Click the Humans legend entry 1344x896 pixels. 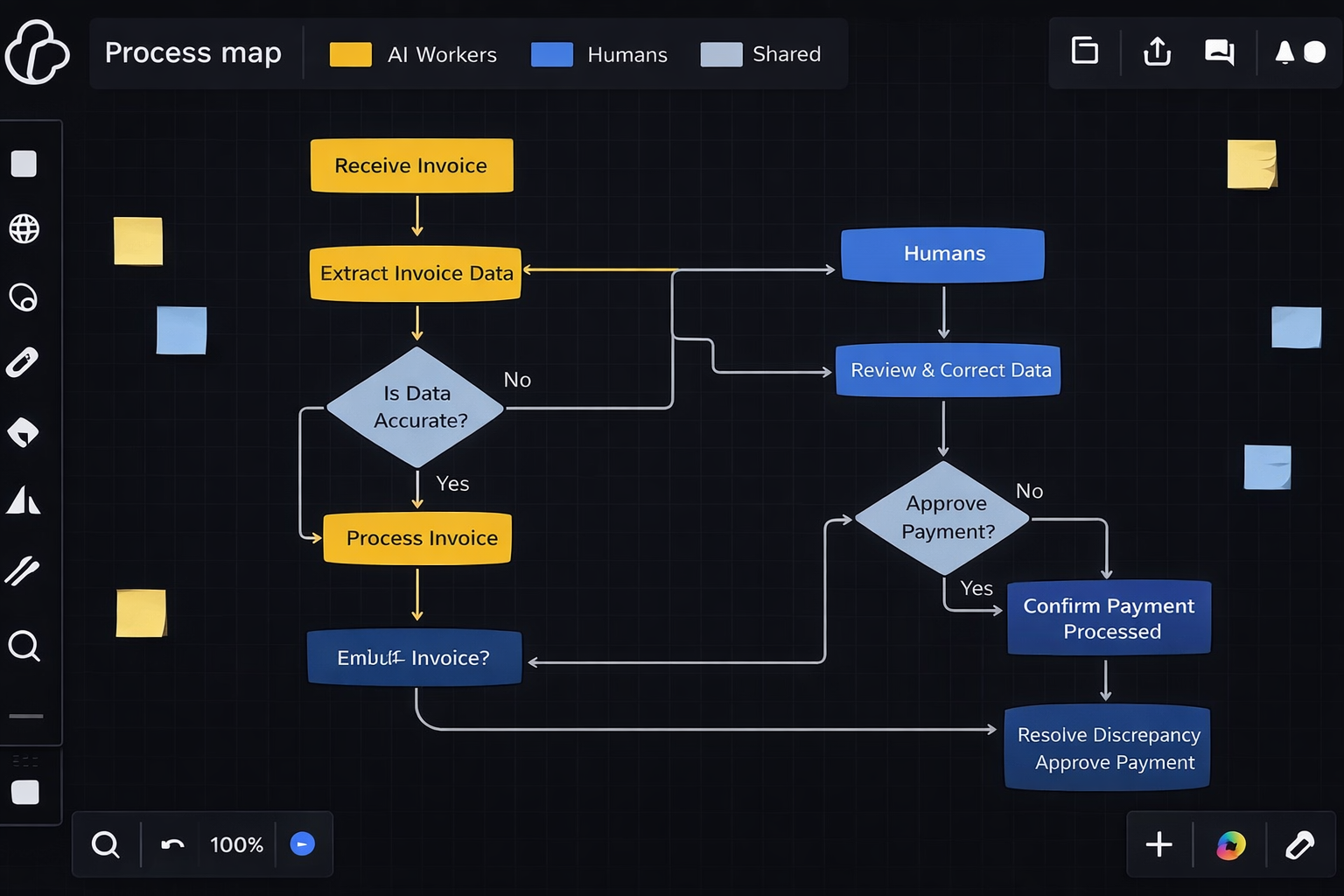626,54
